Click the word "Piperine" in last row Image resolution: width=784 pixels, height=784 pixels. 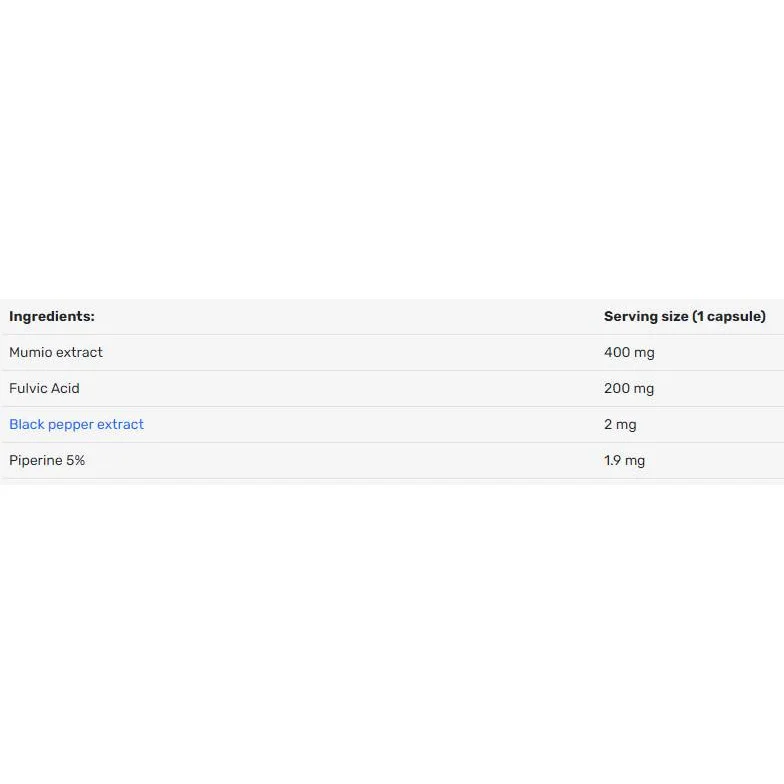click(36, 460)
